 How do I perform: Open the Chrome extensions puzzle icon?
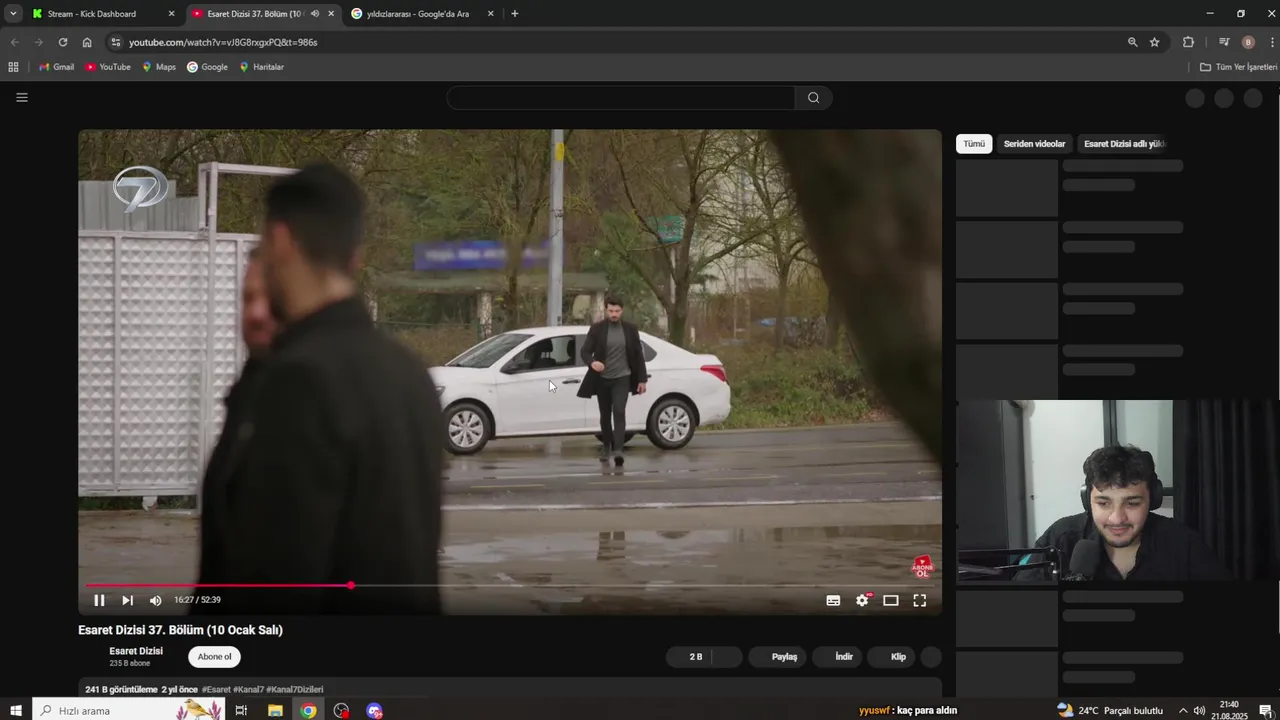[1188, 42]
